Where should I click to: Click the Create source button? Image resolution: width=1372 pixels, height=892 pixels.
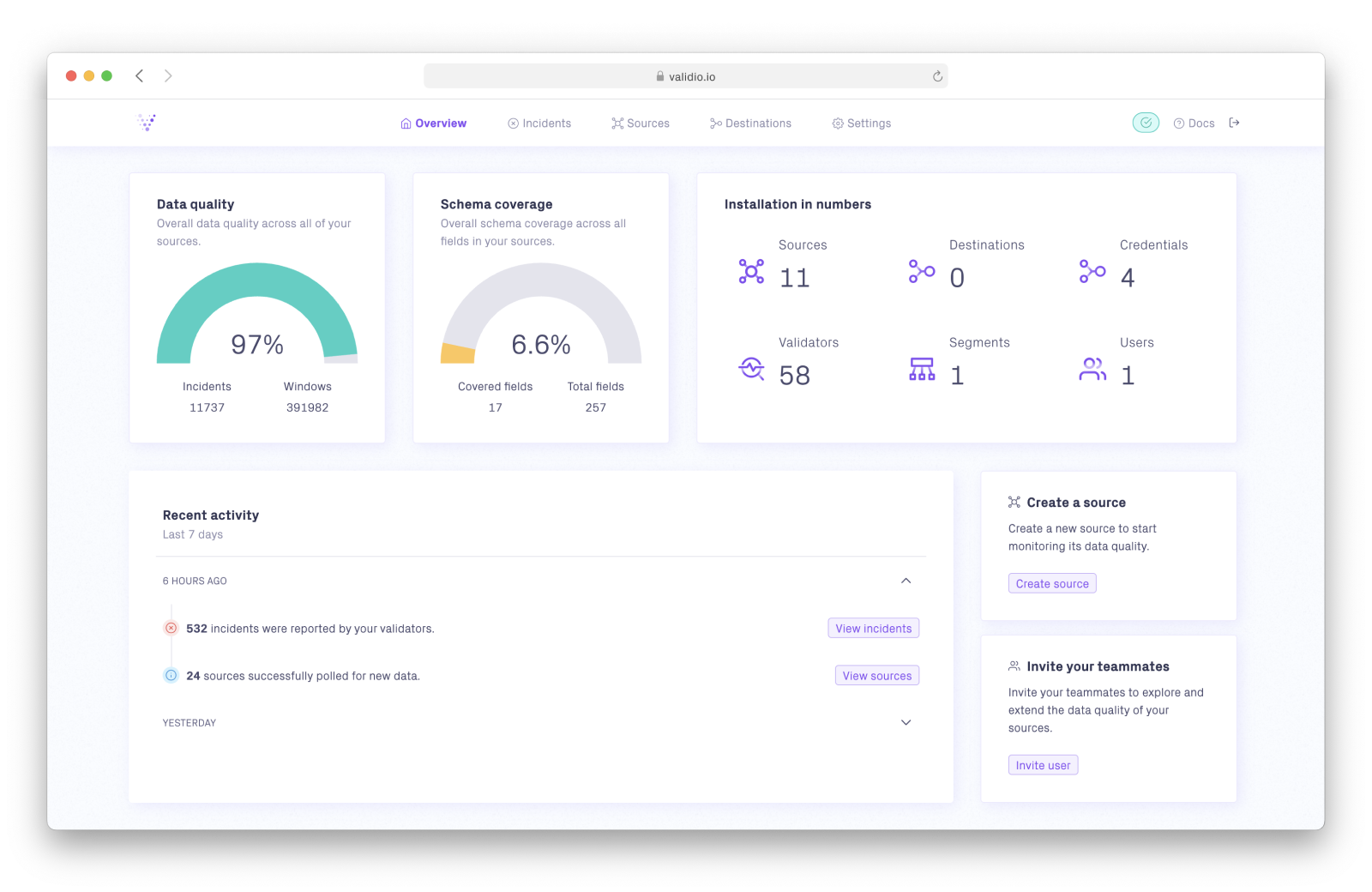1052,583
